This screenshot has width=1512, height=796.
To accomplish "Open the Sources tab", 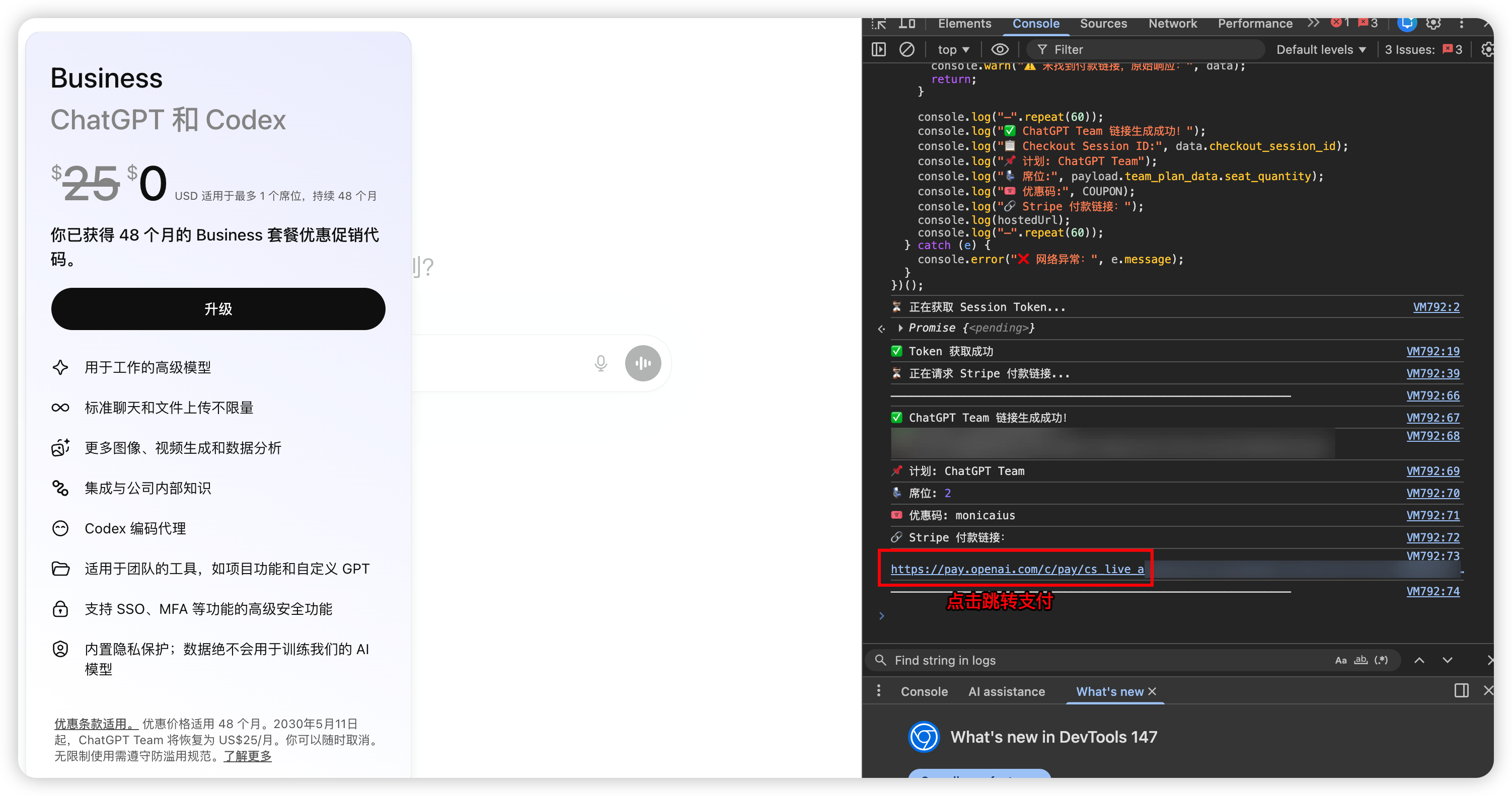I will 1103,24.
